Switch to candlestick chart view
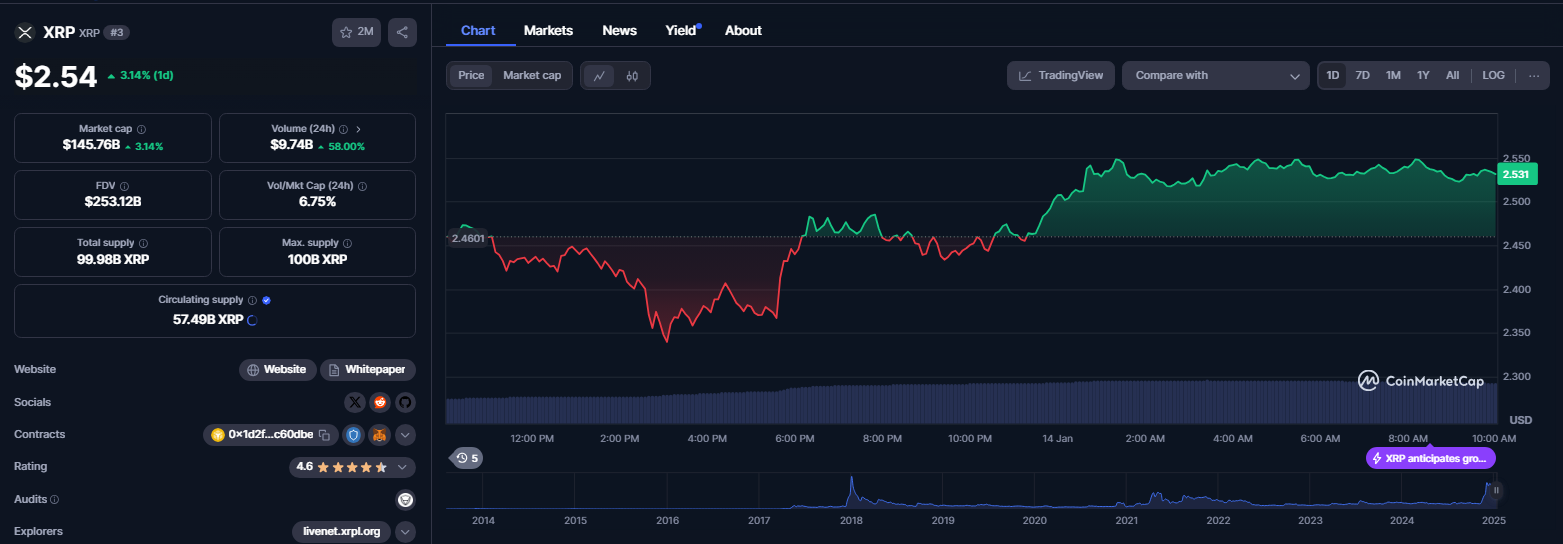1563x544 pixels. (632, 75)
